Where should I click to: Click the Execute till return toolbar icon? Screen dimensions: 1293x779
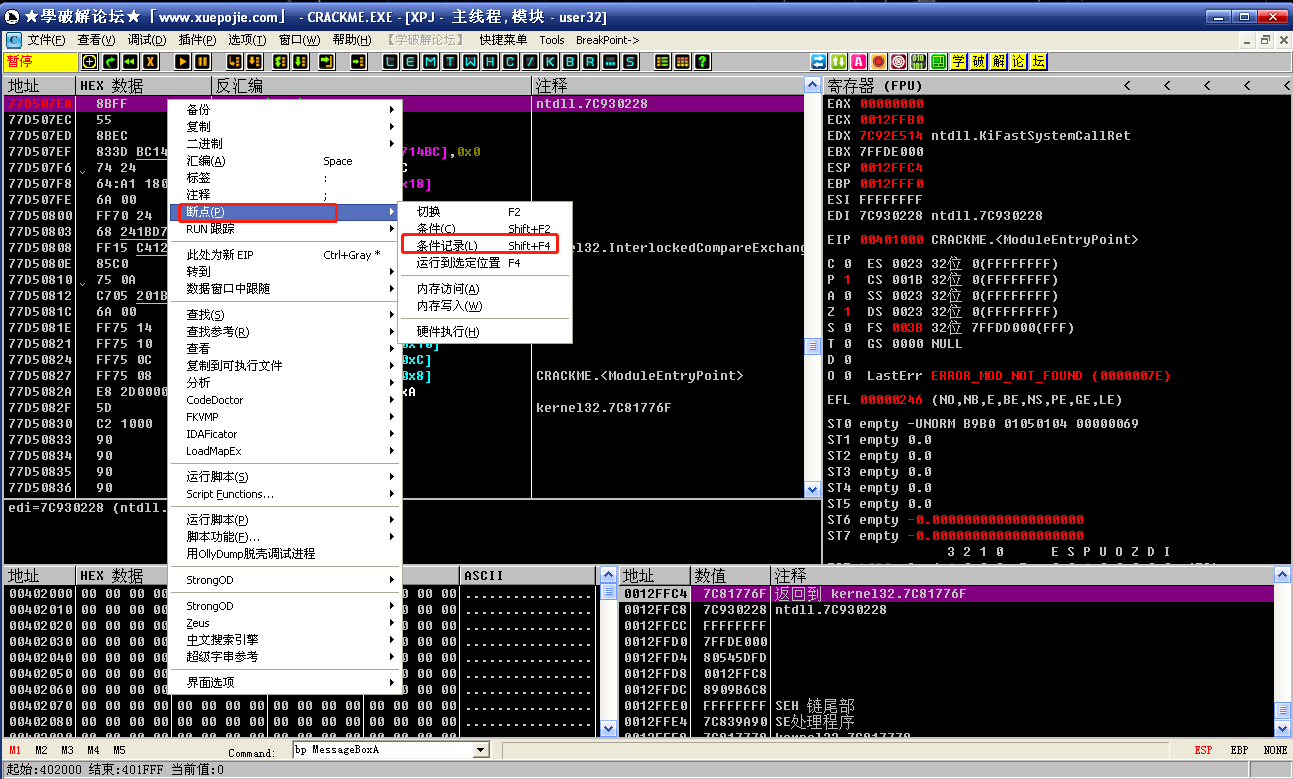[x=327, y=61]
